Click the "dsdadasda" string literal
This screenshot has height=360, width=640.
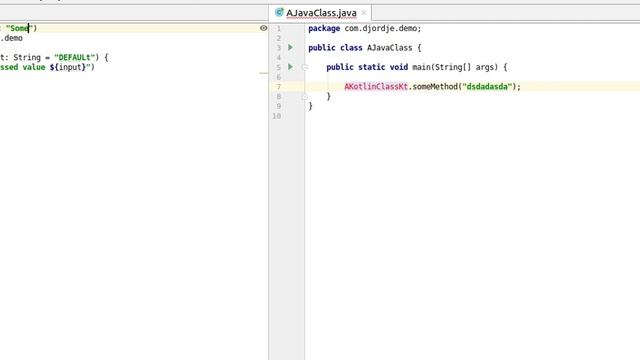[487, 87]
